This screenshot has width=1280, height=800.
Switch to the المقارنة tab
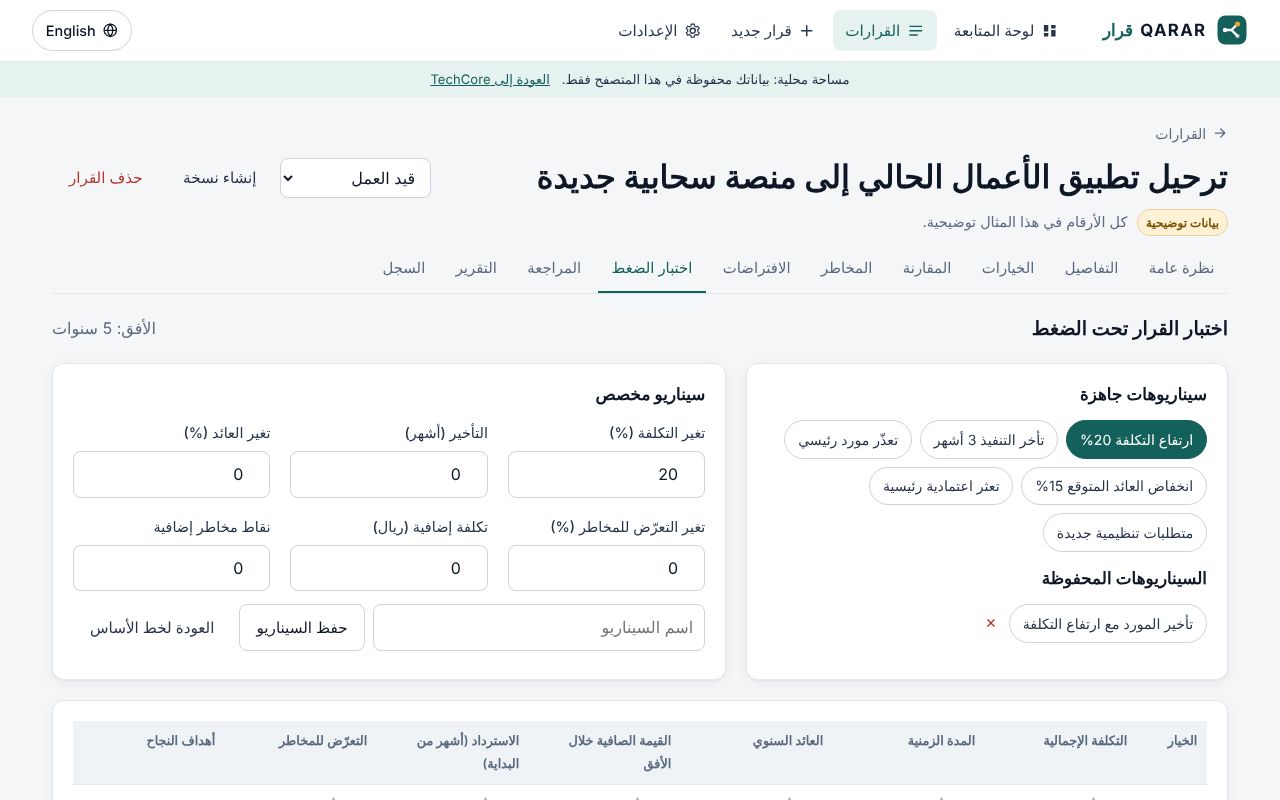click(927, 268)
